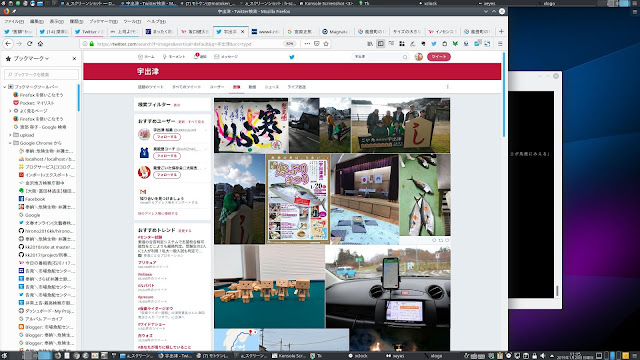Select News (ニュース) search tab

pyautogui.click(x=271, y=87)
